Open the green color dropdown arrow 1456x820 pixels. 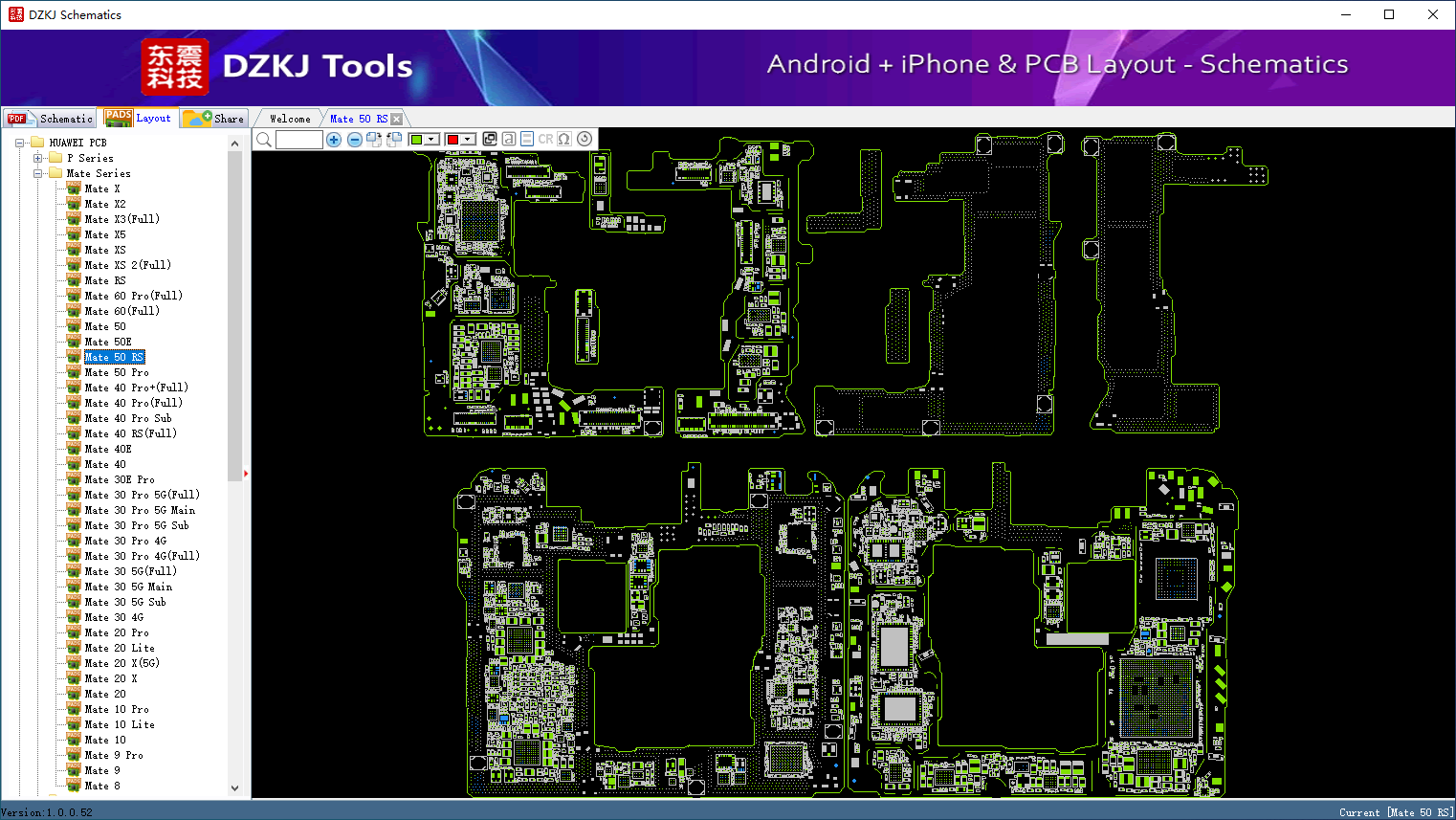click(432, 140)
